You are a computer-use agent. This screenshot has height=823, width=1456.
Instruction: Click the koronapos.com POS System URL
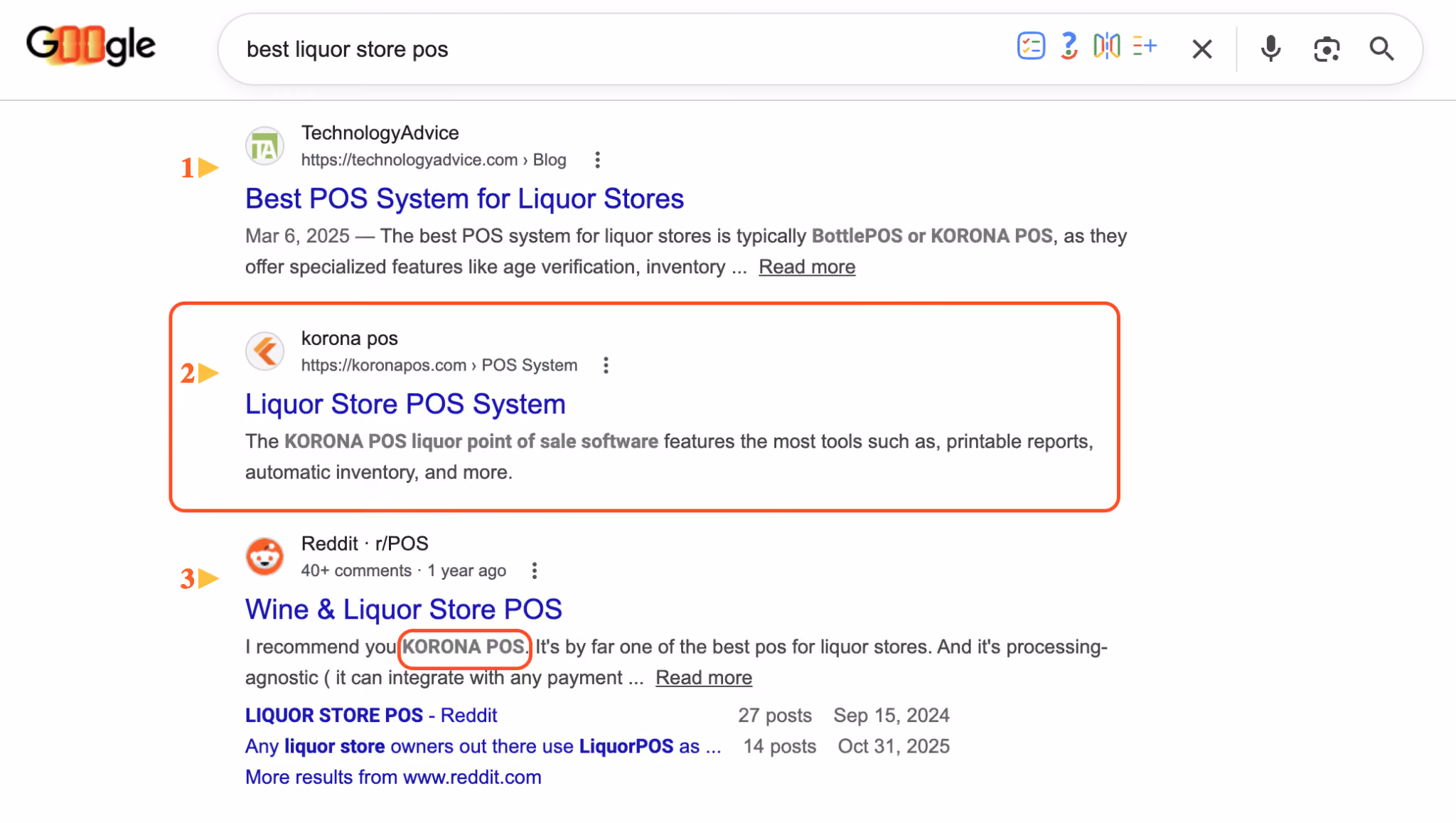[x=439, y=366]
